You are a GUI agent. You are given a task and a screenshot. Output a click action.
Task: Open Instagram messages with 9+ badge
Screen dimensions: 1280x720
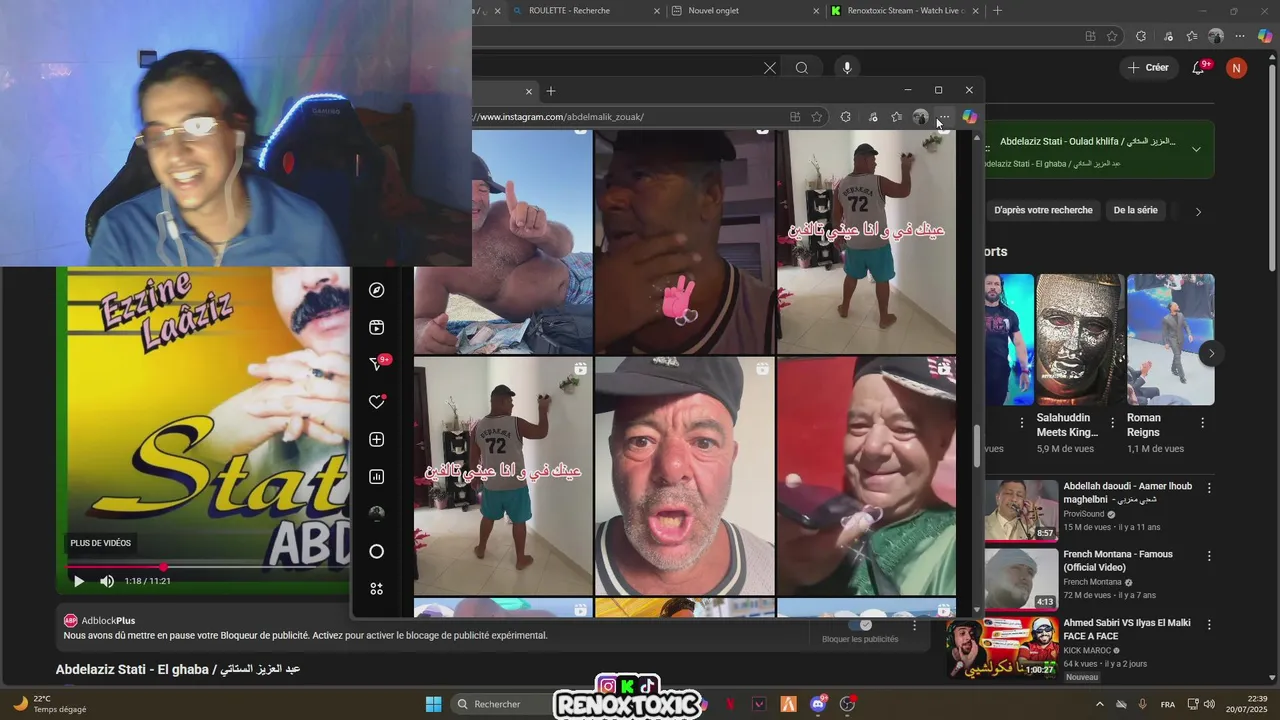377,364
